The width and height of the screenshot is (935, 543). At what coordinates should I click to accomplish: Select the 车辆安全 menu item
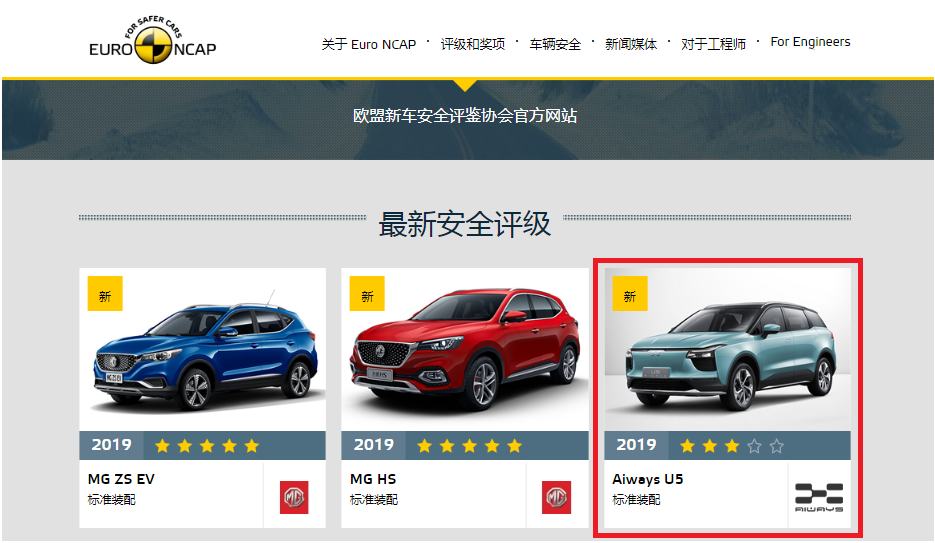555,44
